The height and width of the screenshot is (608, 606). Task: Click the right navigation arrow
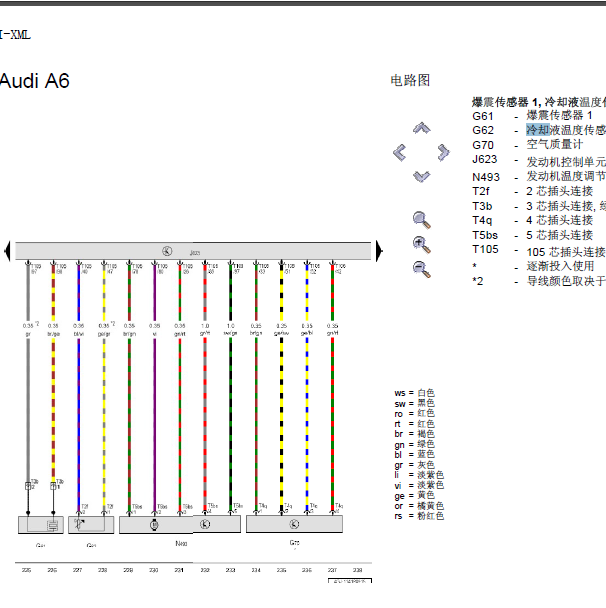(x=443, y=152)
